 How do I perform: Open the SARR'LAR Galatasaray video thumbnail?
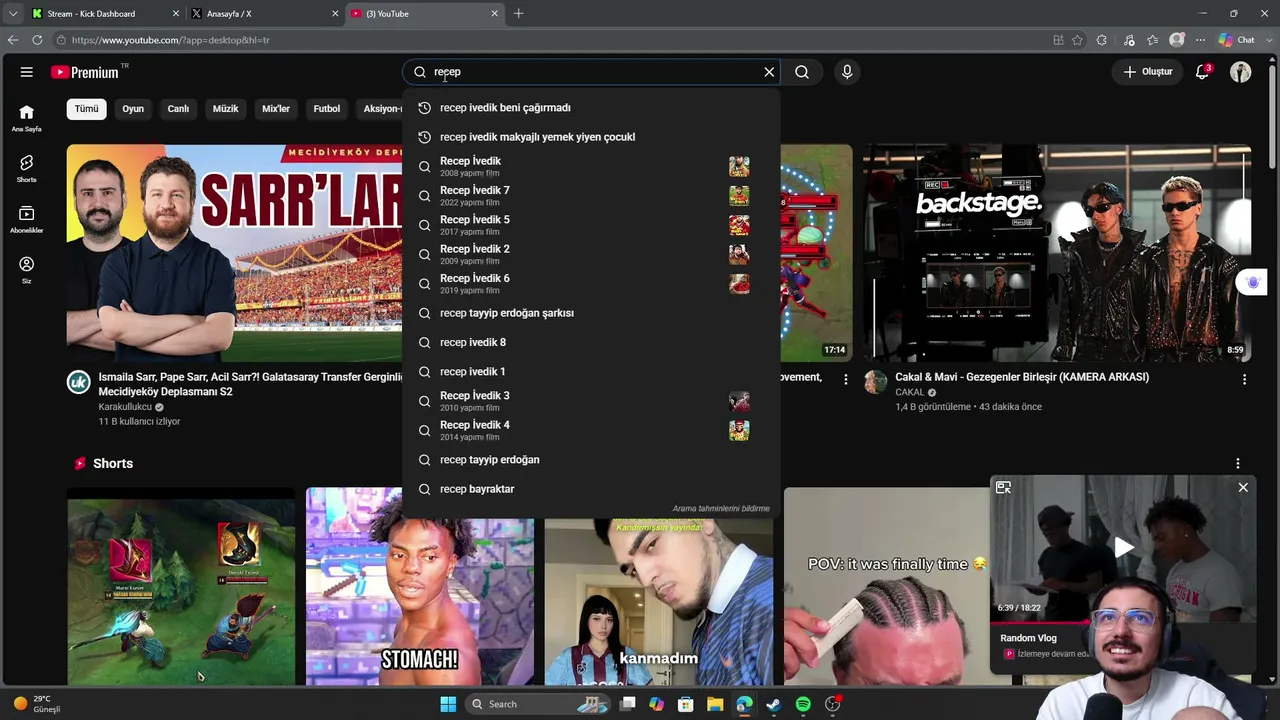coord(234,253)
